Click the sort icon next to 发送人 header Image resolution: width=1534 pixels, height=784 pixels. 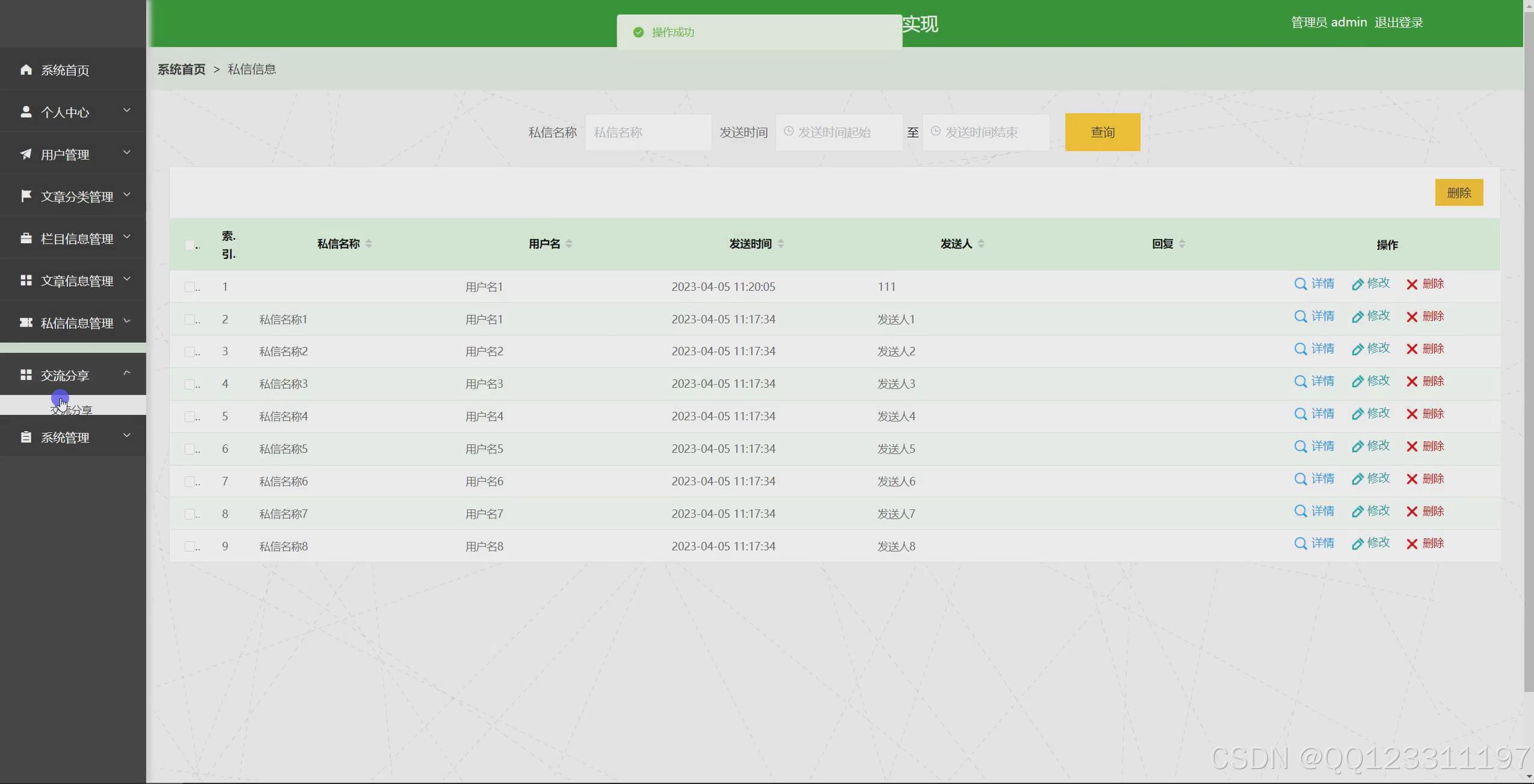click(981, 243)
